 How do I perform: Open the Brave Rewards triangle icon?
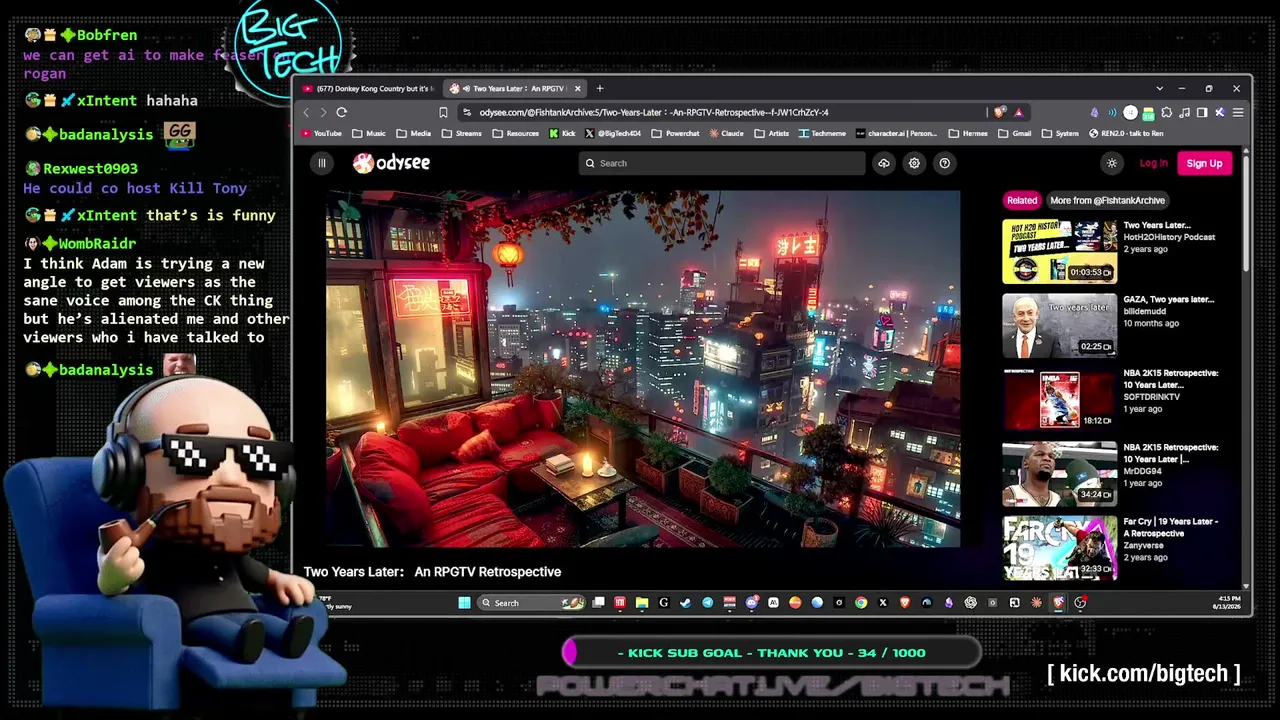[x=1018, y=112]
